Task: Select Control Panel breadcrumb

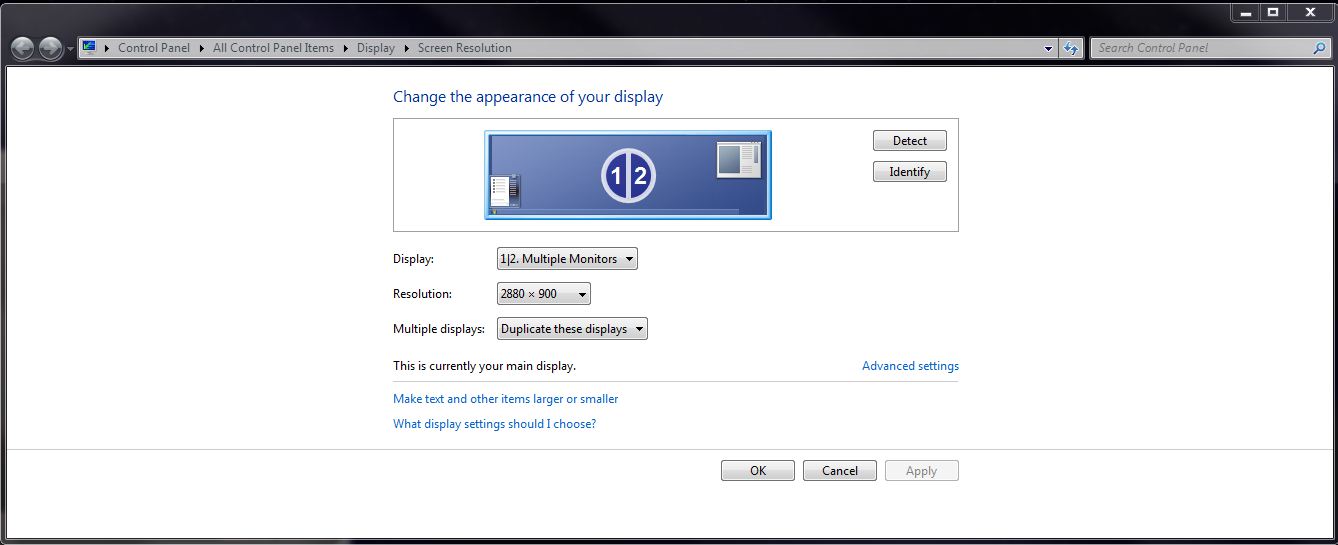Action: pyautogui.click(x=153, y=48)
